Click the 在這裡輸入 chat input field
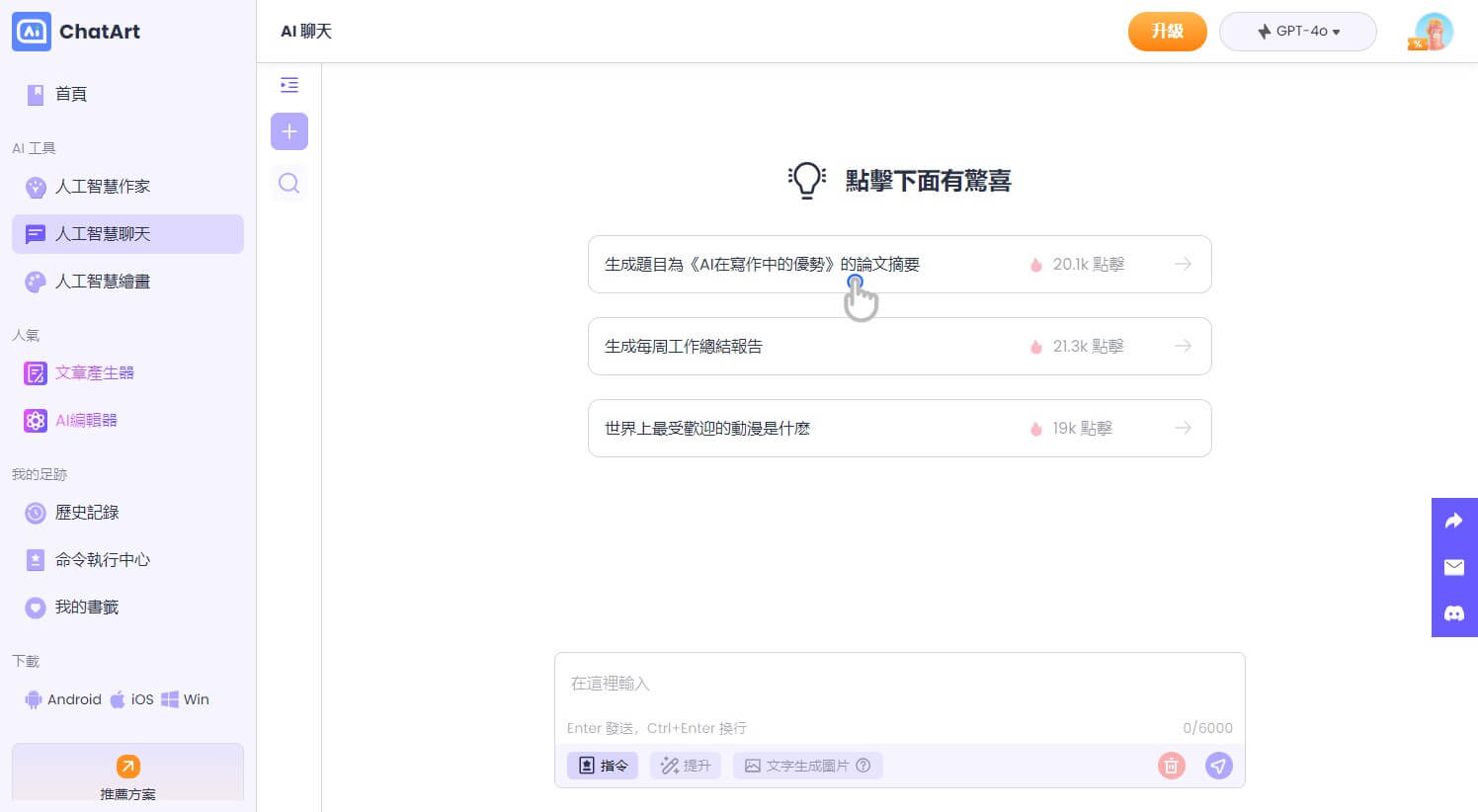This screenshot has width=1478, height=812. click(x=899, y=684)
